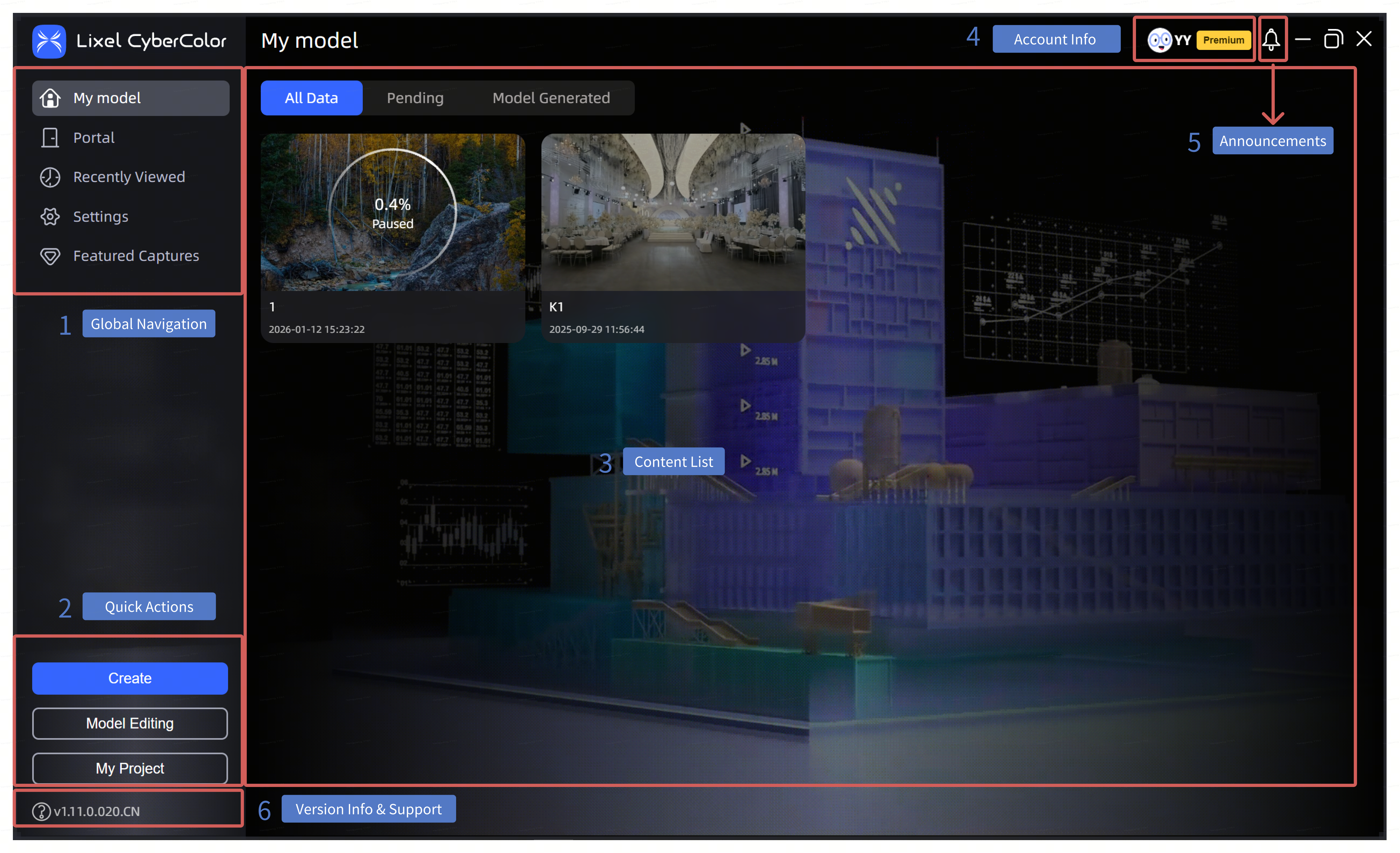Open notifications with the bell icon
1400x853 pixels.
(x=1271, y=39)
